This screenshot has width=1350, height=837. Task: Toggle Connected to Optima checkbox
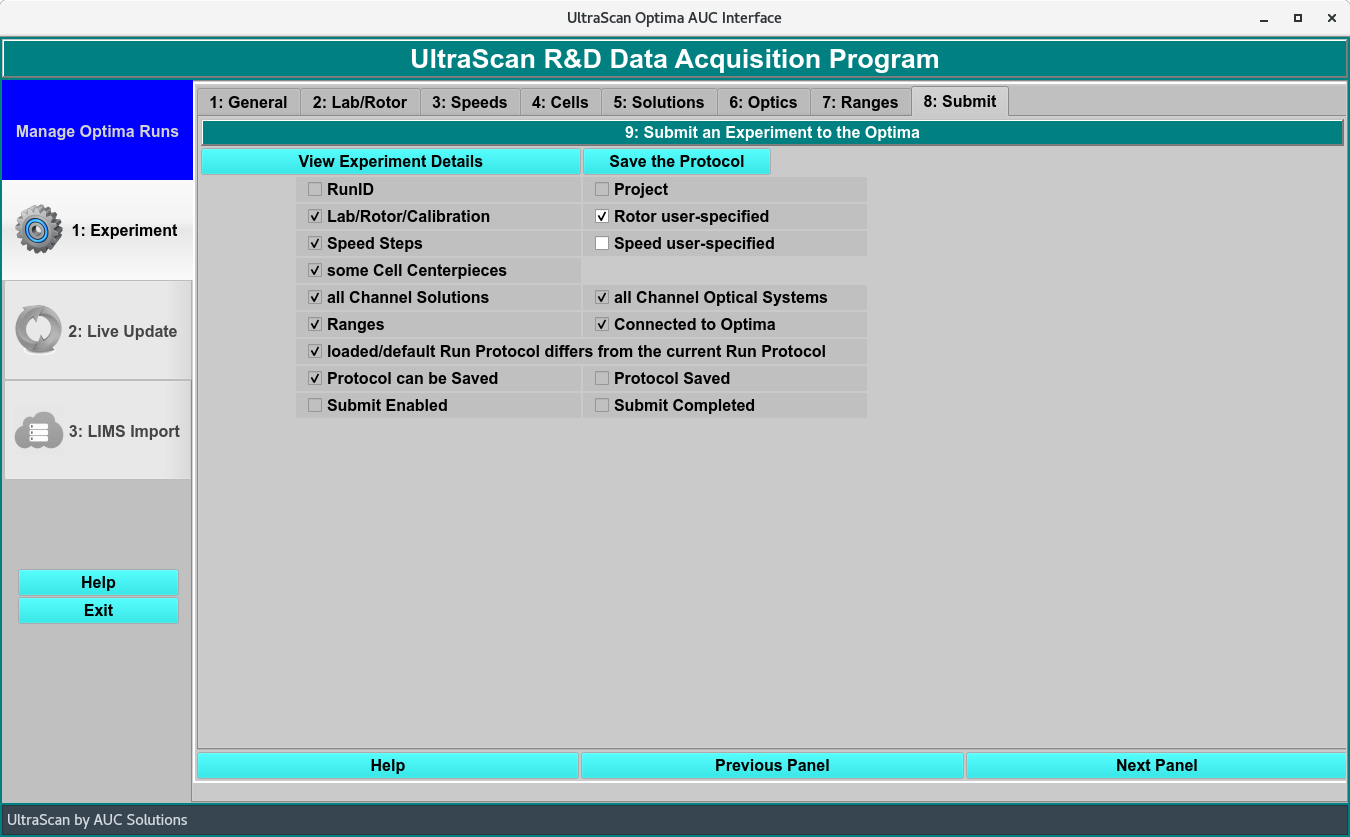point(602,324)
